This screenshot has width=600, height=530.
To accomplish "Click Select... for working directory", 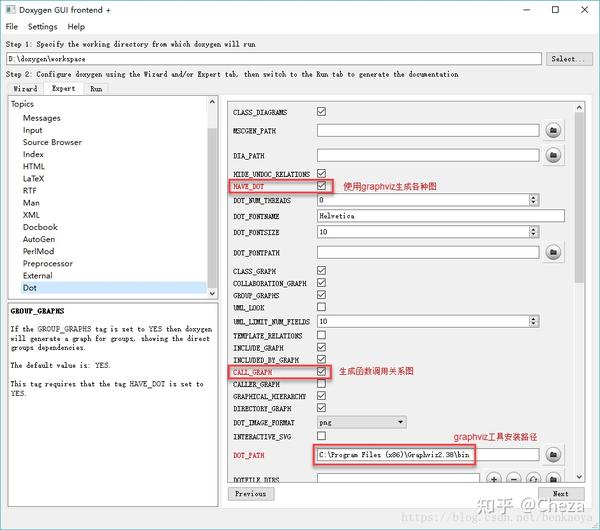I will [569, 59].
